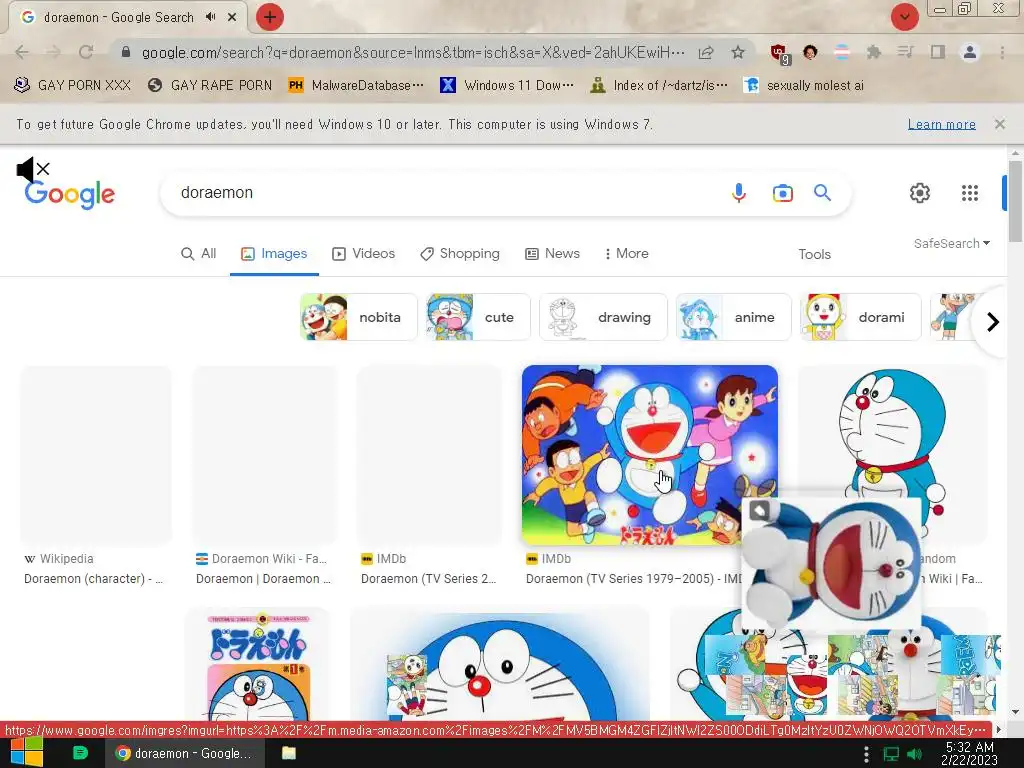Open the Doraemon TV Series 1979–2005 image
The width and height of the screenshot is (1024, 768).
650,455
